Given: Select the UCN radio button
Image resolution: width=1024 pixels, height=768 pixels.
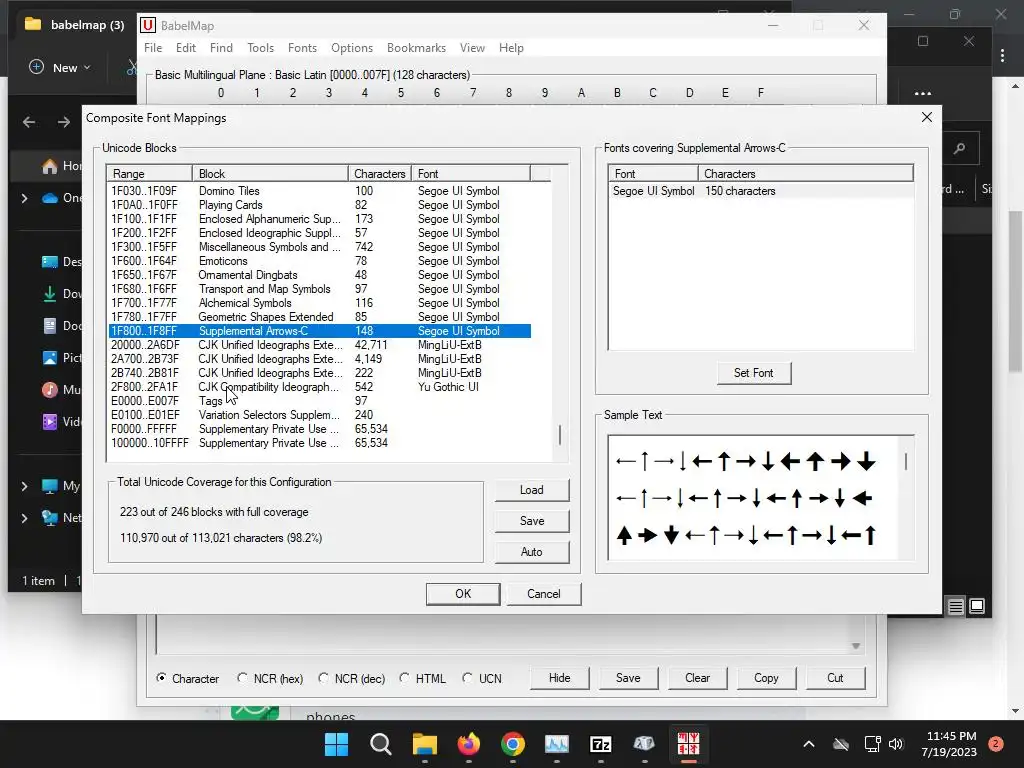Looking at the screenshot, I should 467,678.
